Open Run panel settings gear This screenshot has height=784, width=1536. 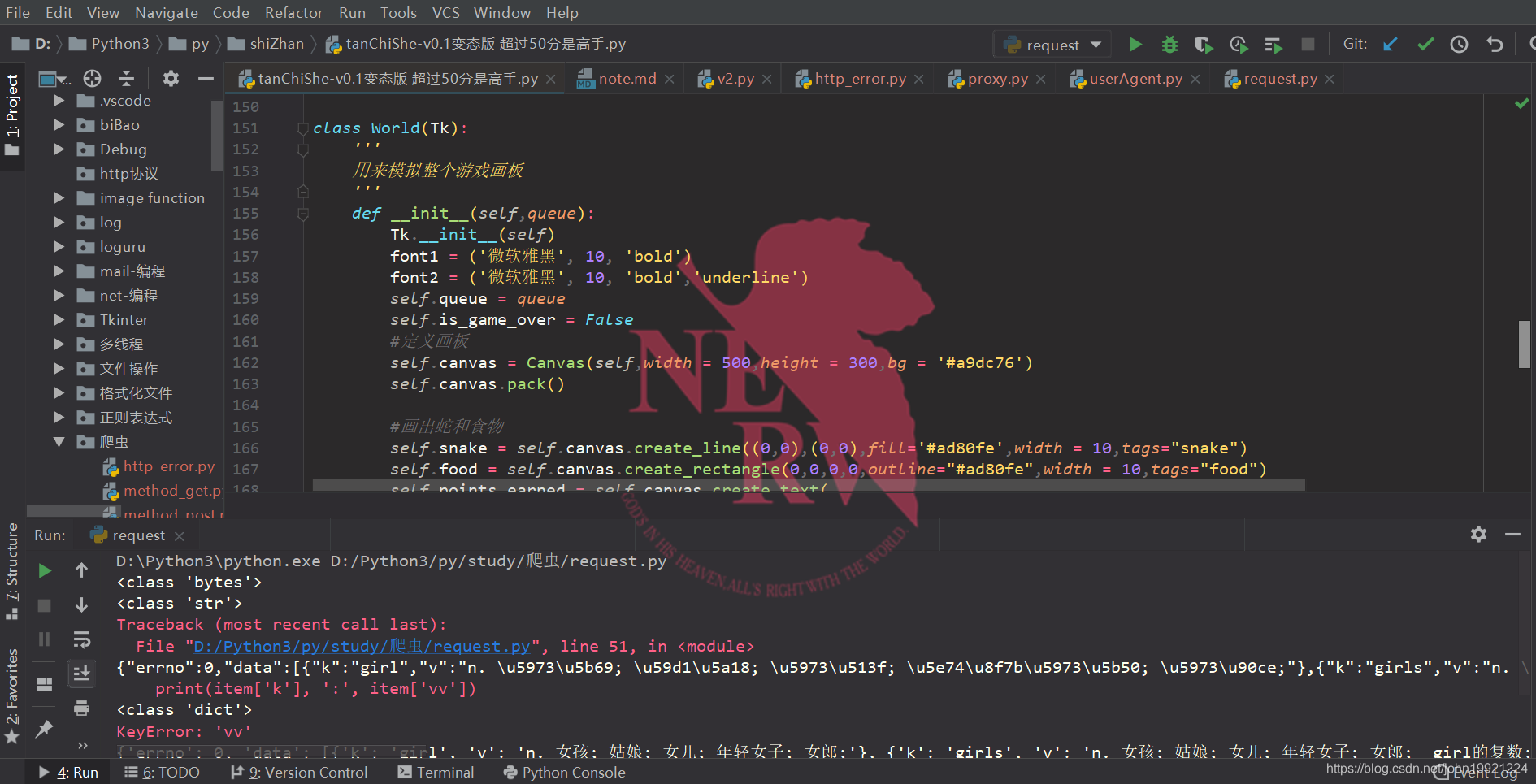1478,534
